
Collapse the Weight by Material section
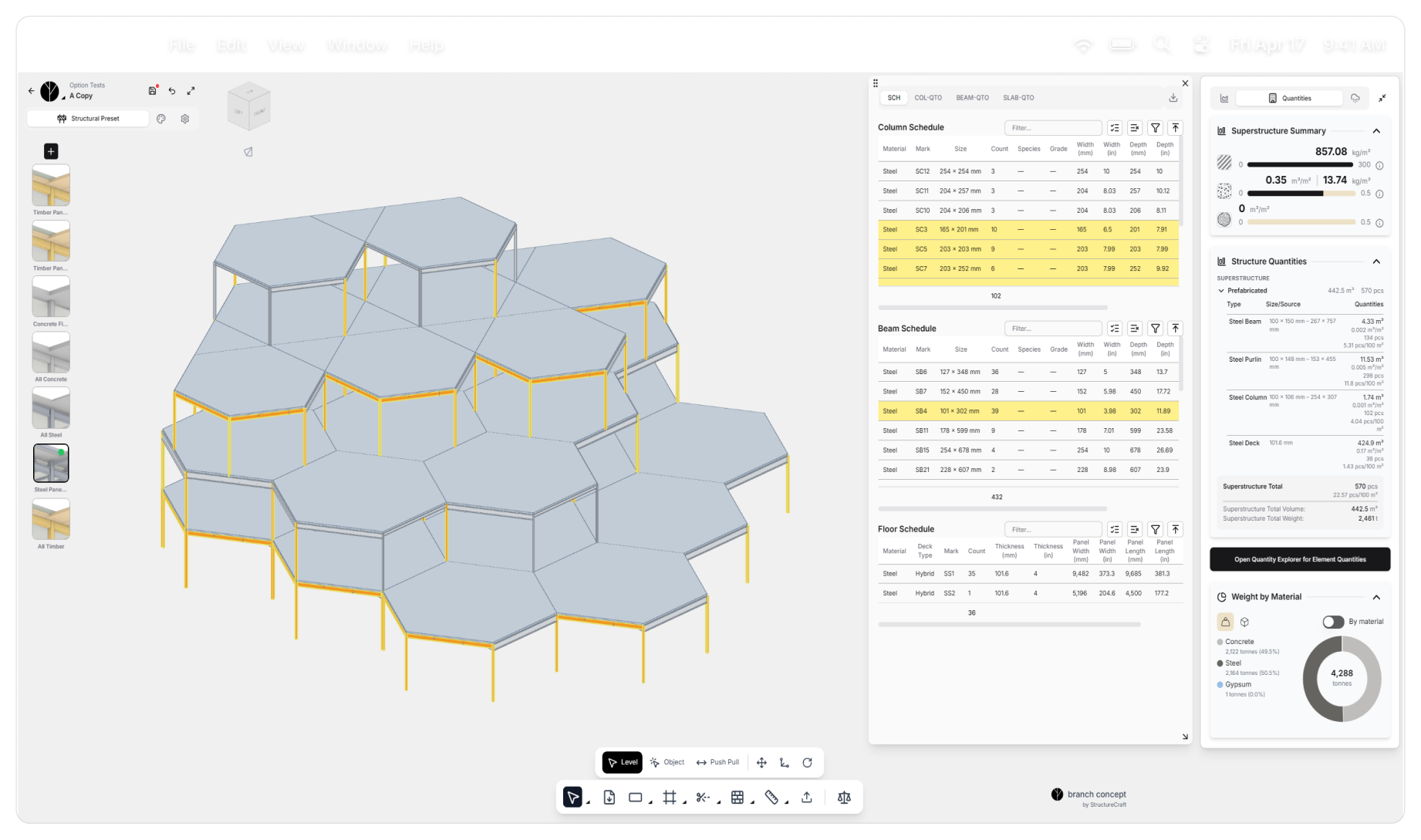pyautogui.click(x=1376, y=597)
